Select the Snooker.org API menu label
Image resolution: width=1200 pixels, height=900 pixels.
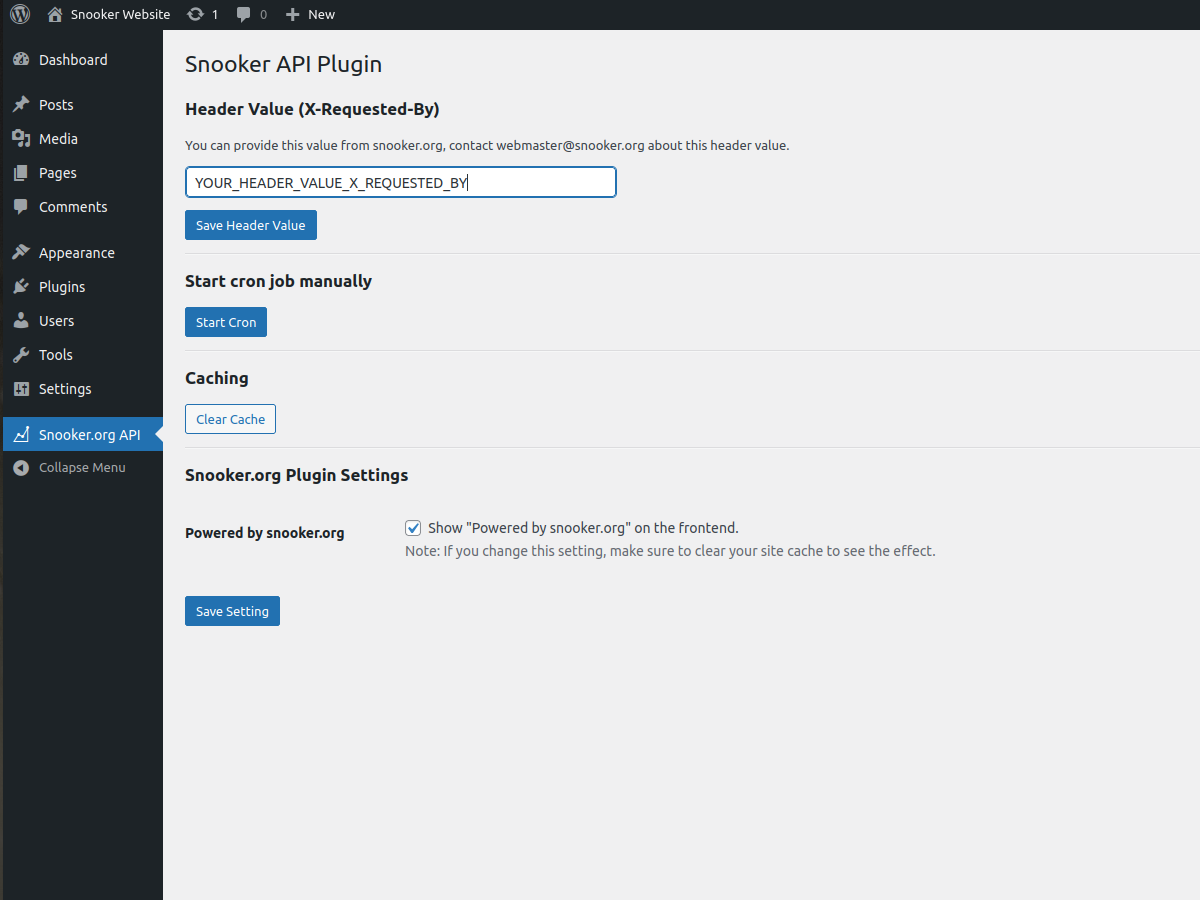(90, 435)
